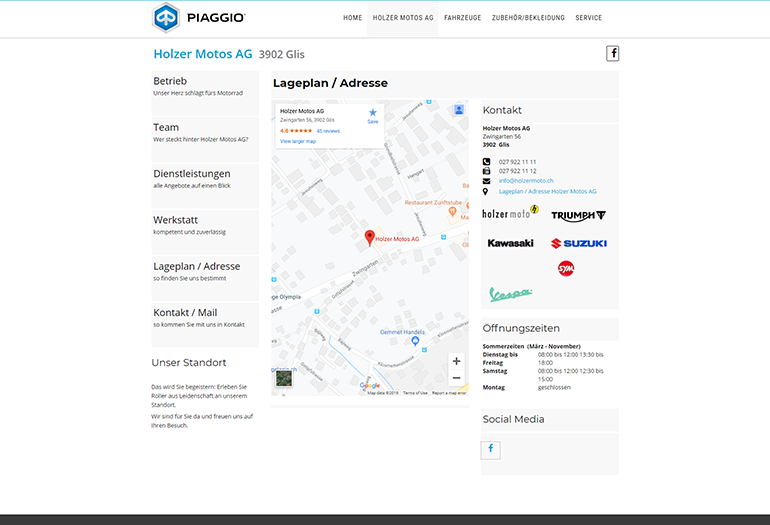Open the Team sidebar section
The image size is (770, 525).
click(x=205, y=139)
